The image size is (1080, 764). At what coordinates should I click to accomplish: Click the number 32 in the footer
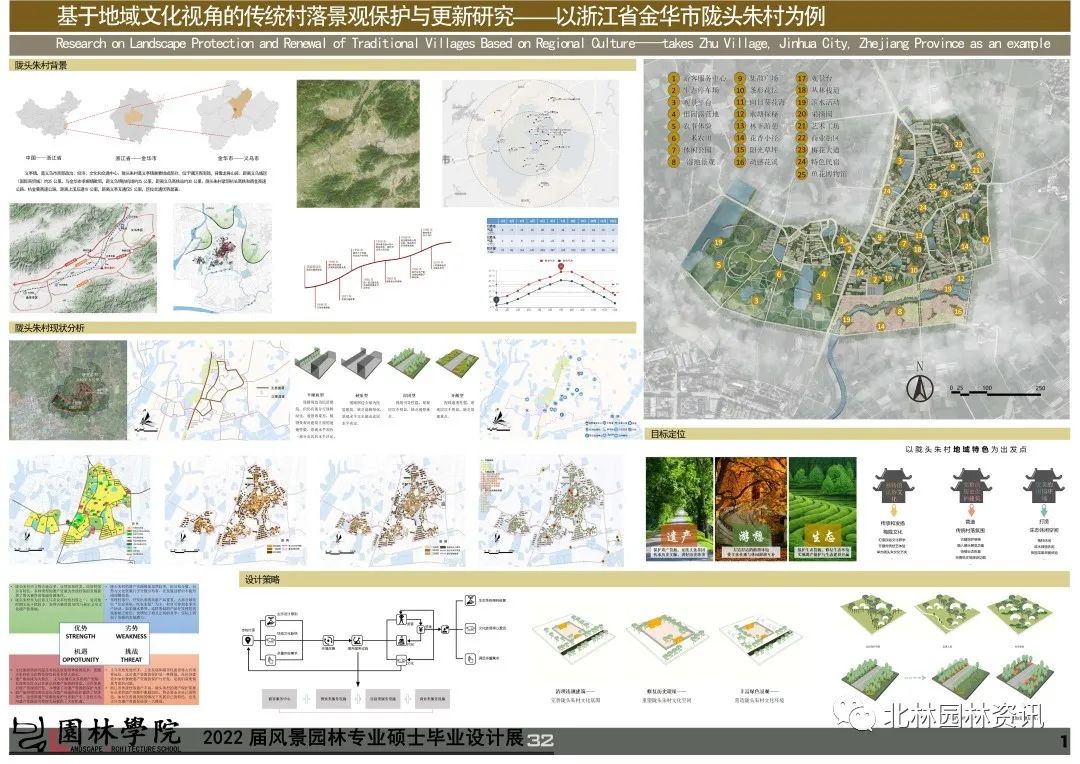(x=541, y=741)
